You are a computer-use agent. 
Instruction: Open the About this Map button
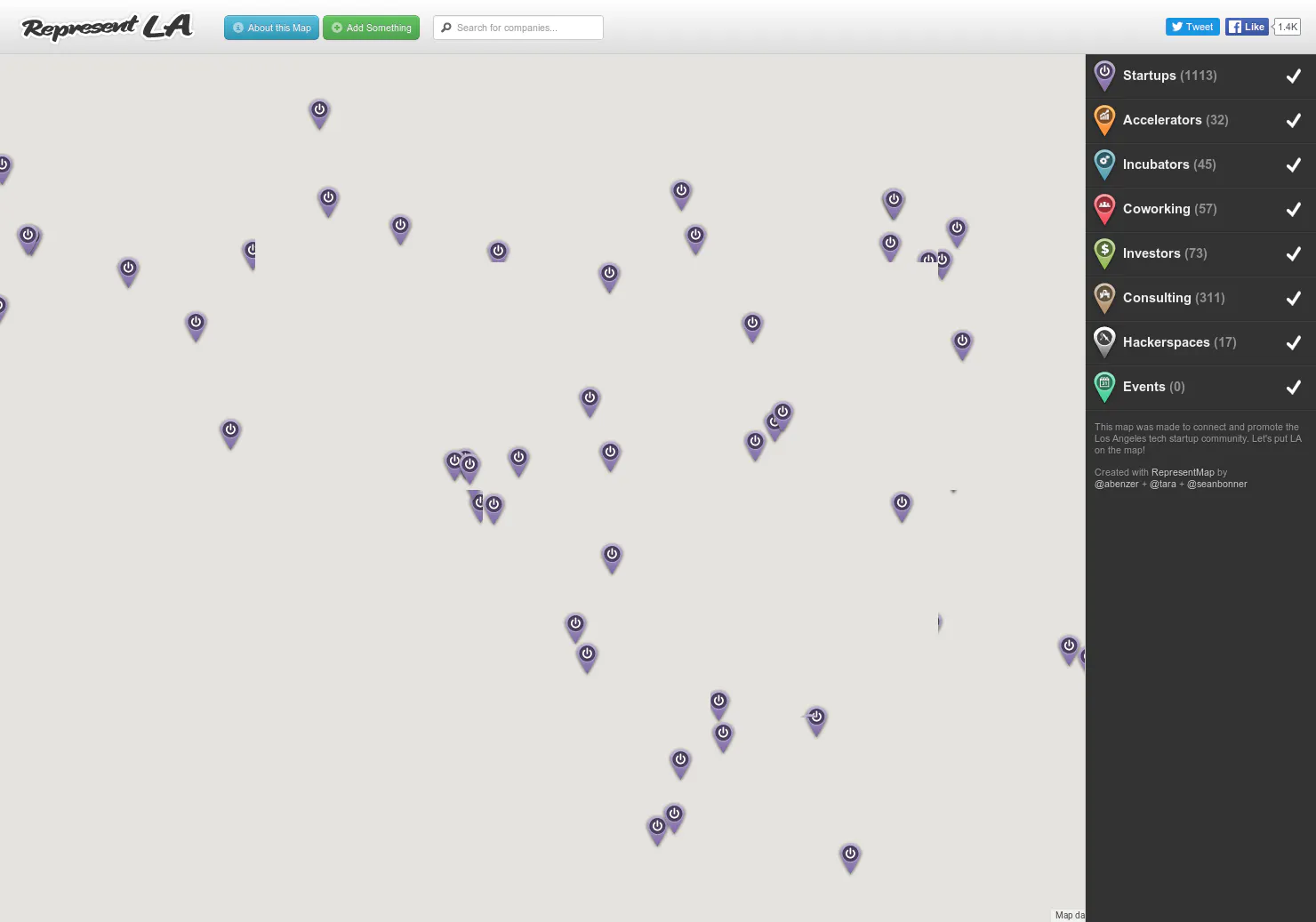[271, 28]
